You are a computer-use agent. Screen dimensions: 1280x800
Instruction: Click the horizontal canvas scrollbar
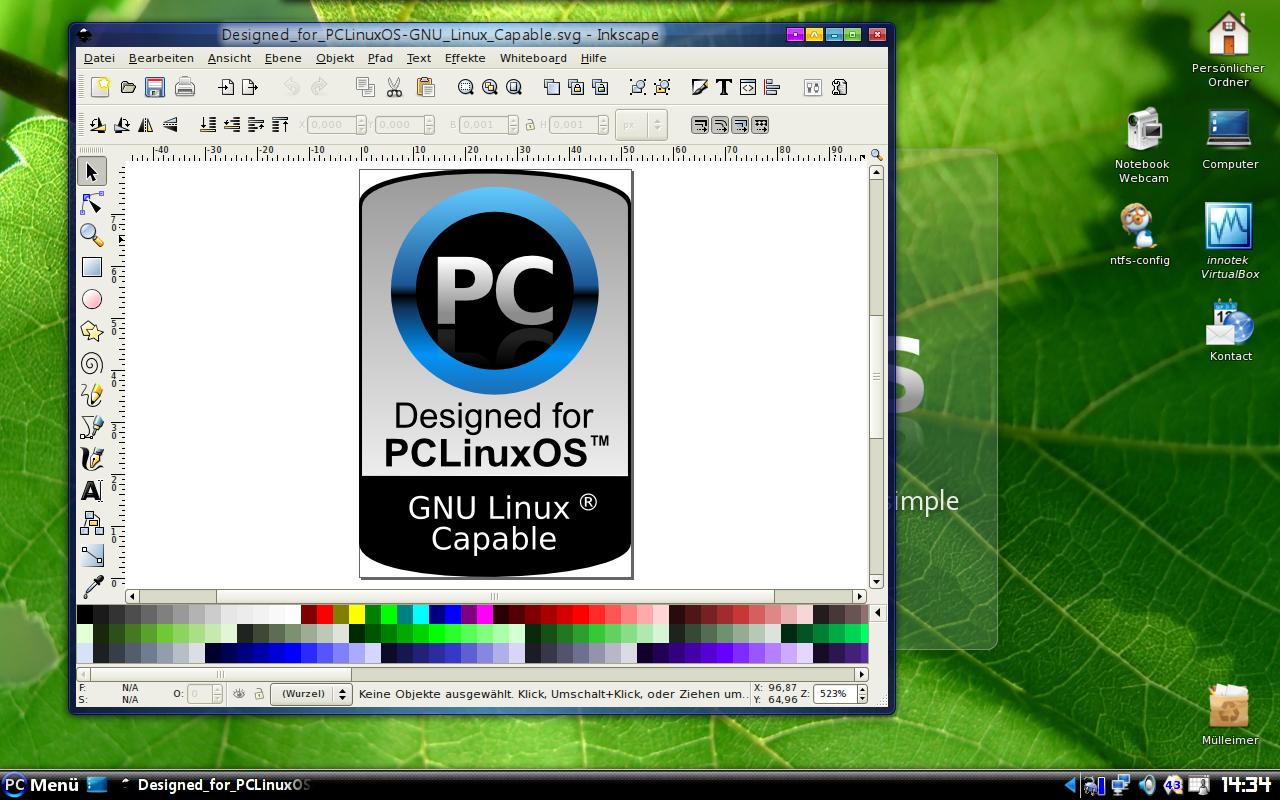(x=495, y=596)
